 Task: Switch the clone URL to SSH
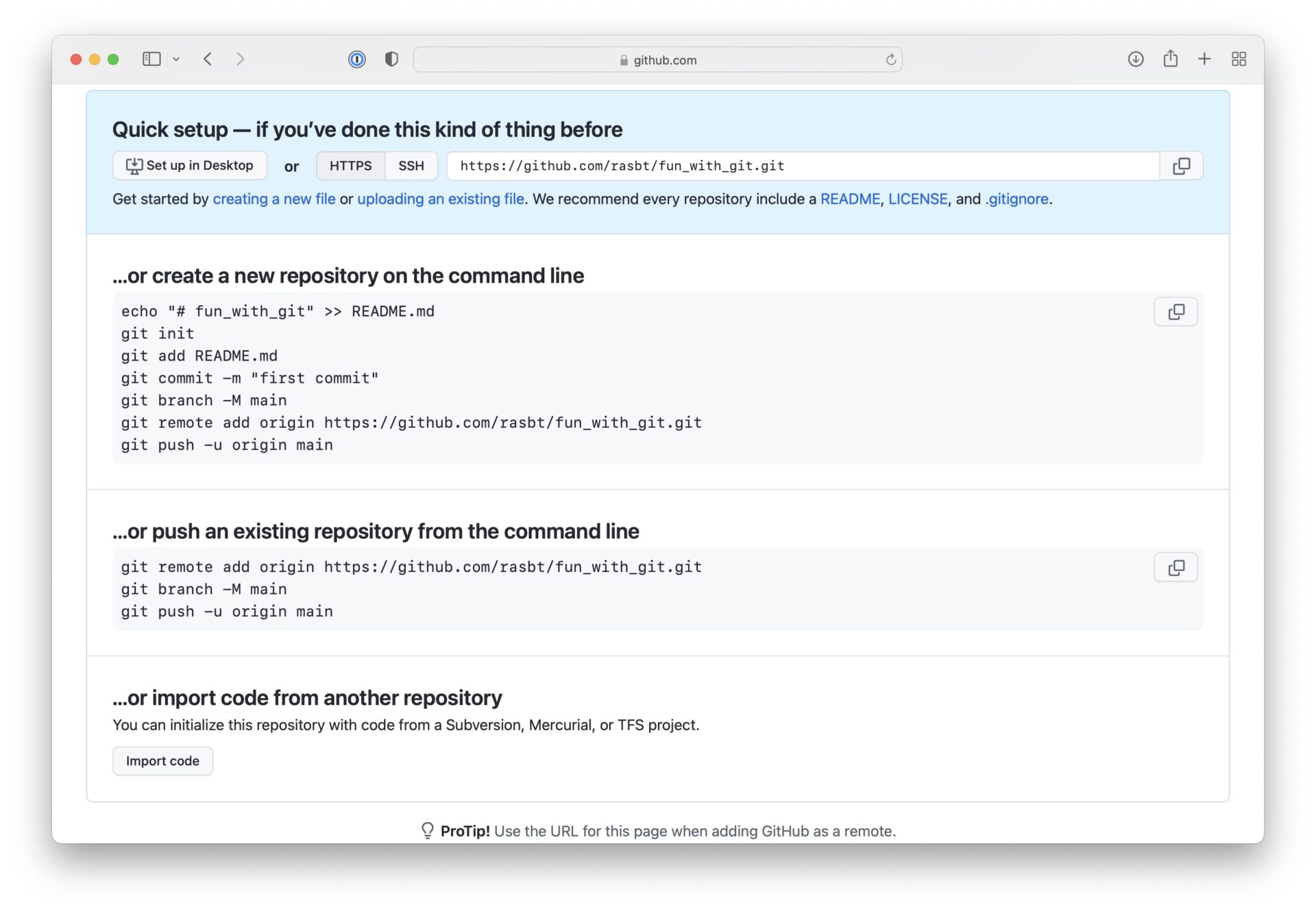(x=411, y=165)
